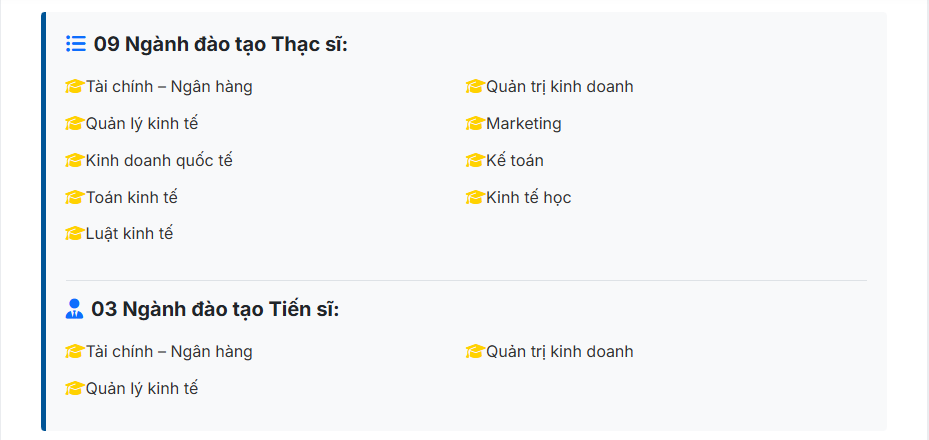Click graduation cap icon beside Luật kinh tế
Image resolution: width=929 pixels, height=440 pixels.
74,234
